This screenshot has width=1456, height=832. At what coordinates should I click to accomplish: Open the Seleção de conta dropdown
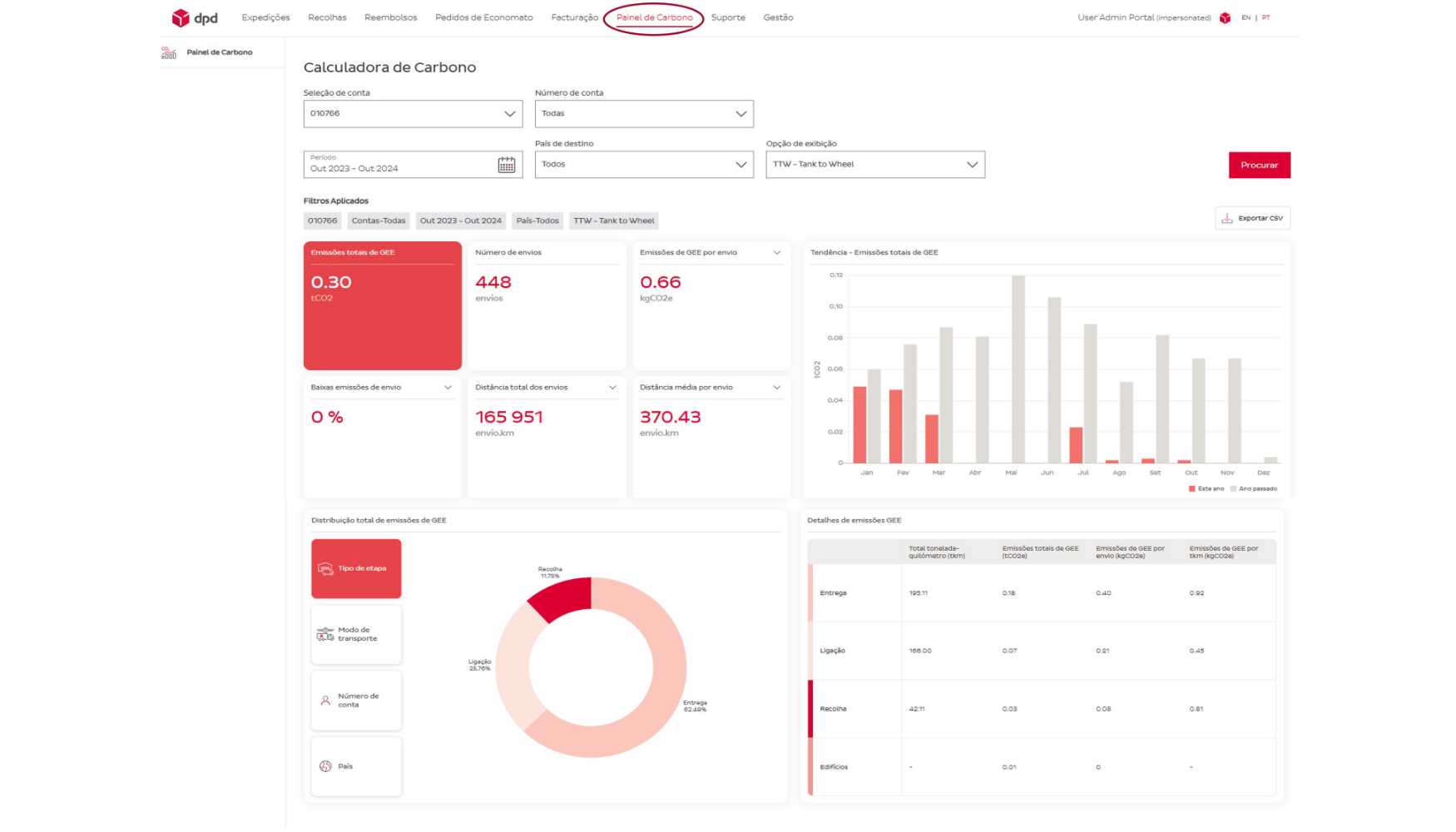[x=413, y=114]
